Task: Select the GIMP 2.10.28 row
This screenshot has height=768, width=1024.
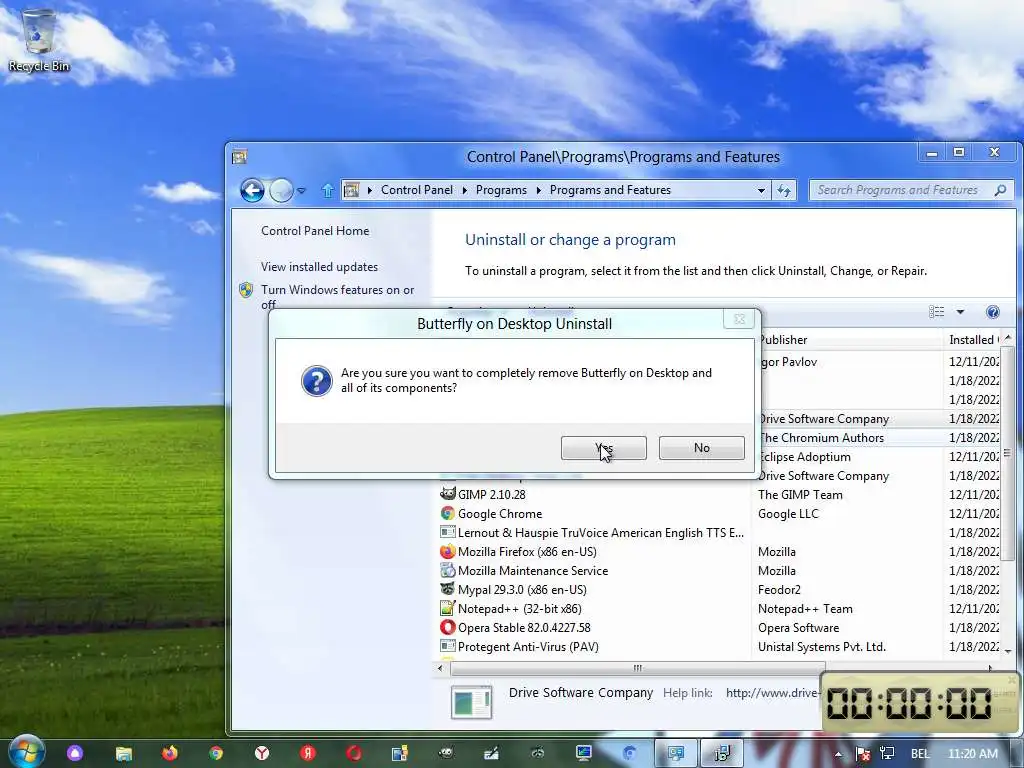Action: 718,494
